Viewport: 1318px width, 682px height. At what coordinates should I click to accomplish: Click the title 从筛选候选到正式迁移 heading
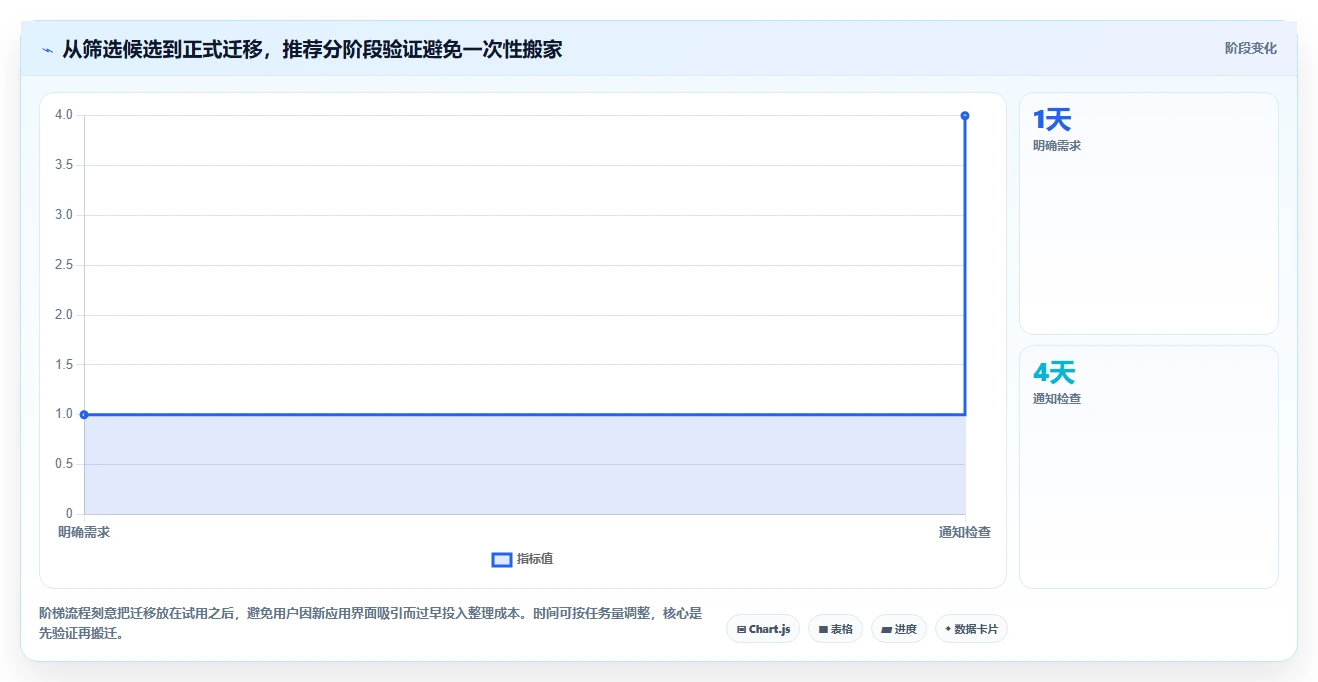[312, 49]
